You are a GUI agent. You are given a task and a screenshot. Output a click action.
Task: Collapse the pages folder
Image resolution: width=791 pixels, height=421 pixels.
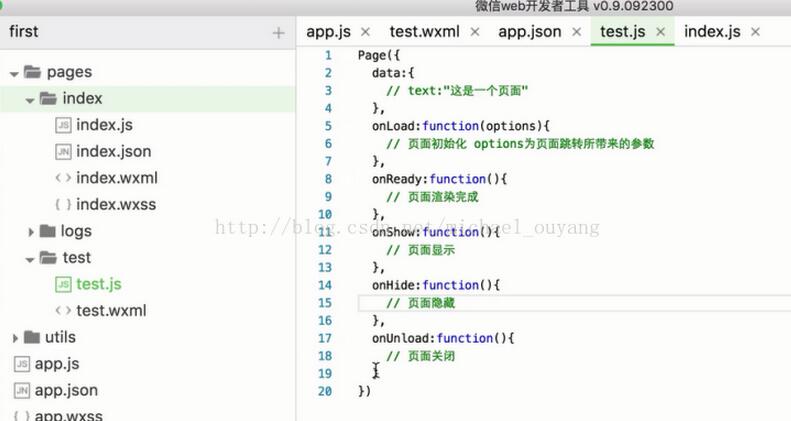point(14,73)
